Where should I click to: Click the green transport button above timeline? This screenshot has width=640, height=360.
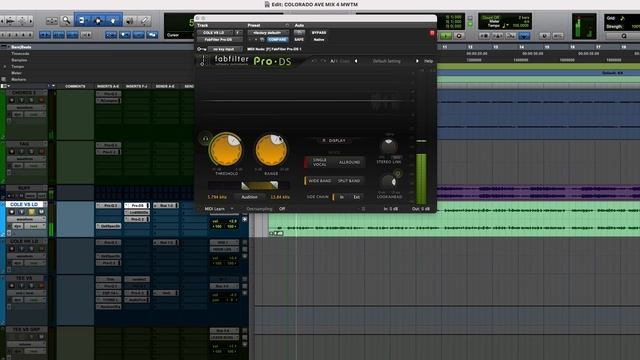click(x=446, y=36)
